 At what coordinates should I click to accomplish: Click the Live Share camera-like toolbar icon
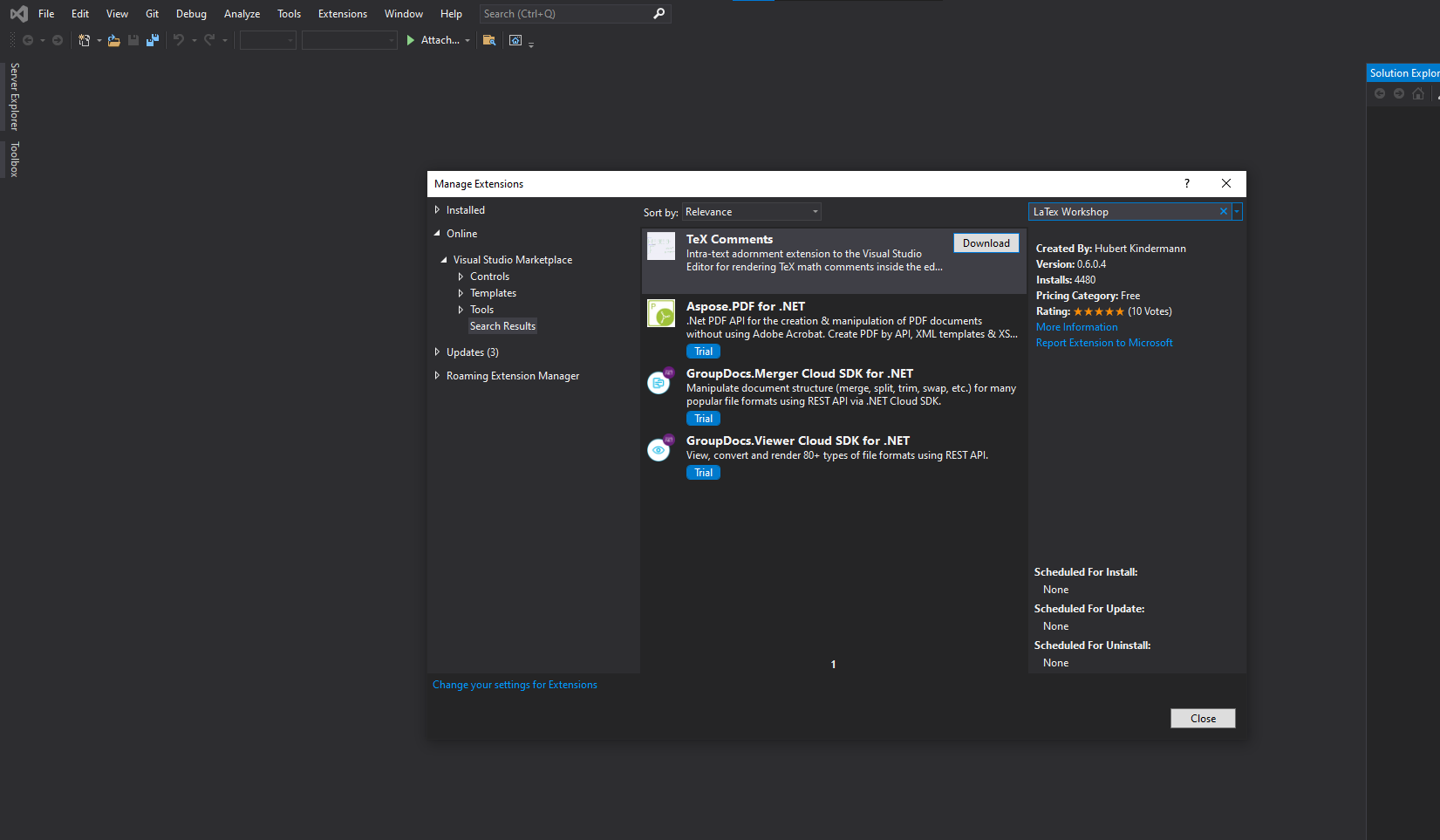(x=515, y=40)
